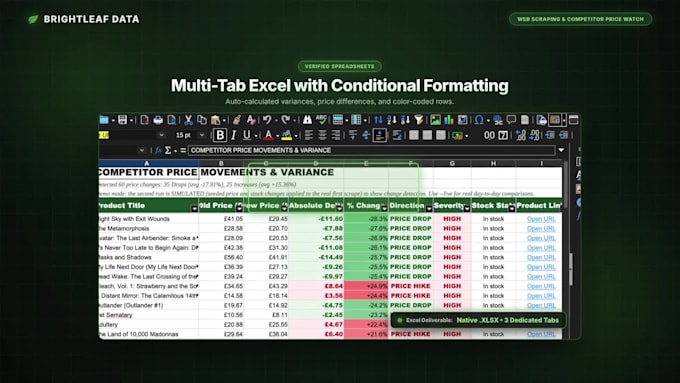Pick the yellow background color swatch
Viewport: 680px width, 383px height.
[x=286, y=135]
